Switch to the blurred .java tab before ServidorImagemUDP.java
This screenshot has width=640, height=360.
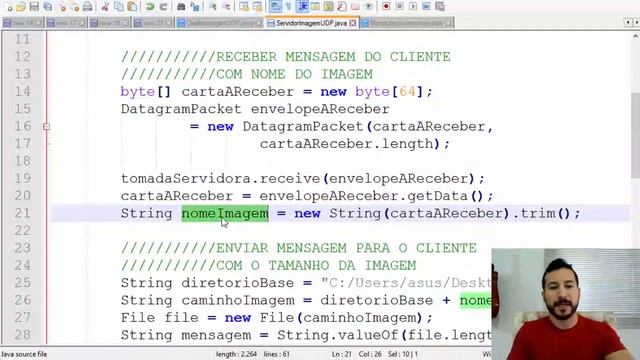pyautogui.click(x=220, y=23)
